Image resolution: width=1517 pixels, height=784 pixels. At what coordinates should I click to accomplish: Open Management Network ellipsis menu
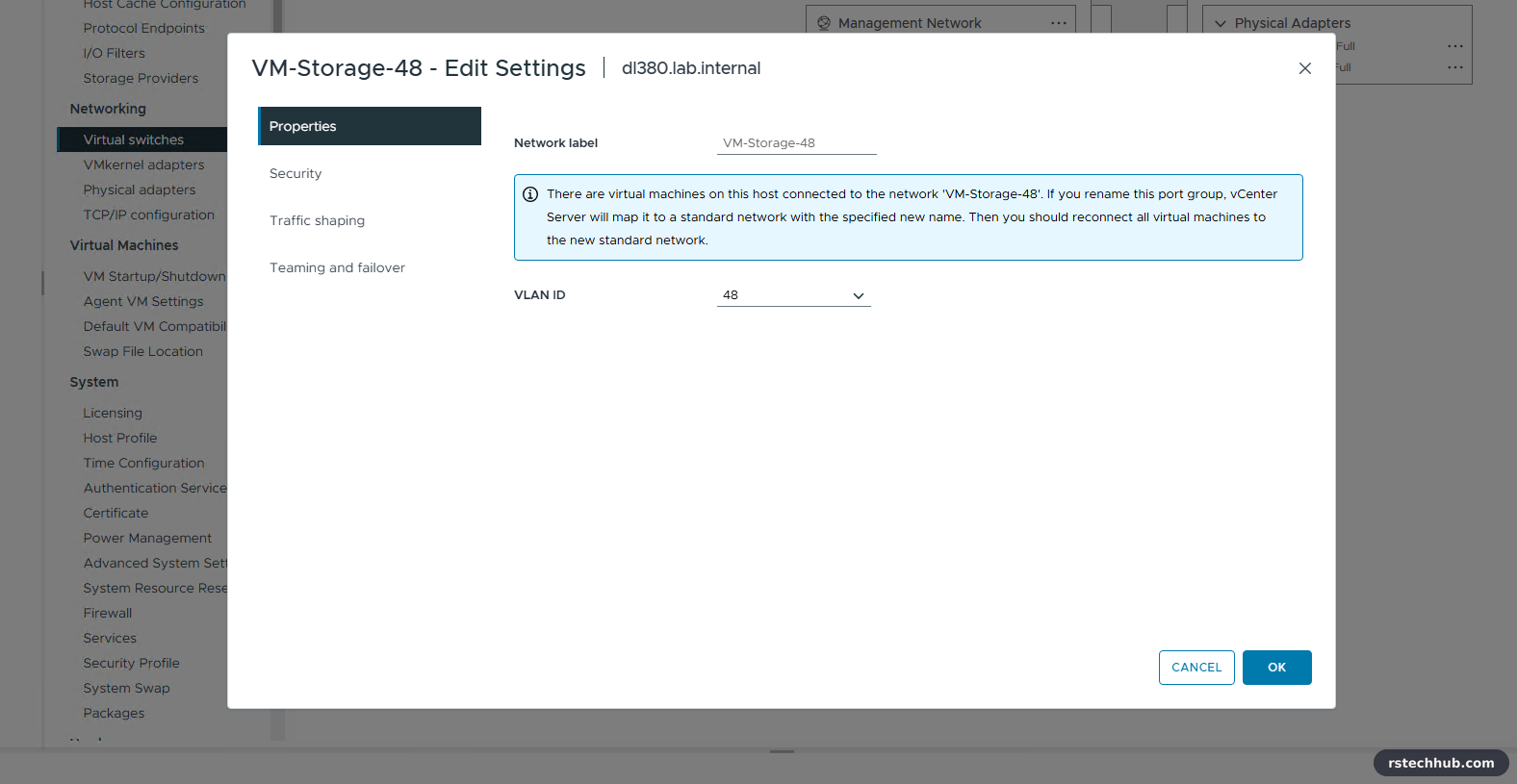[x=1059, y=23]
